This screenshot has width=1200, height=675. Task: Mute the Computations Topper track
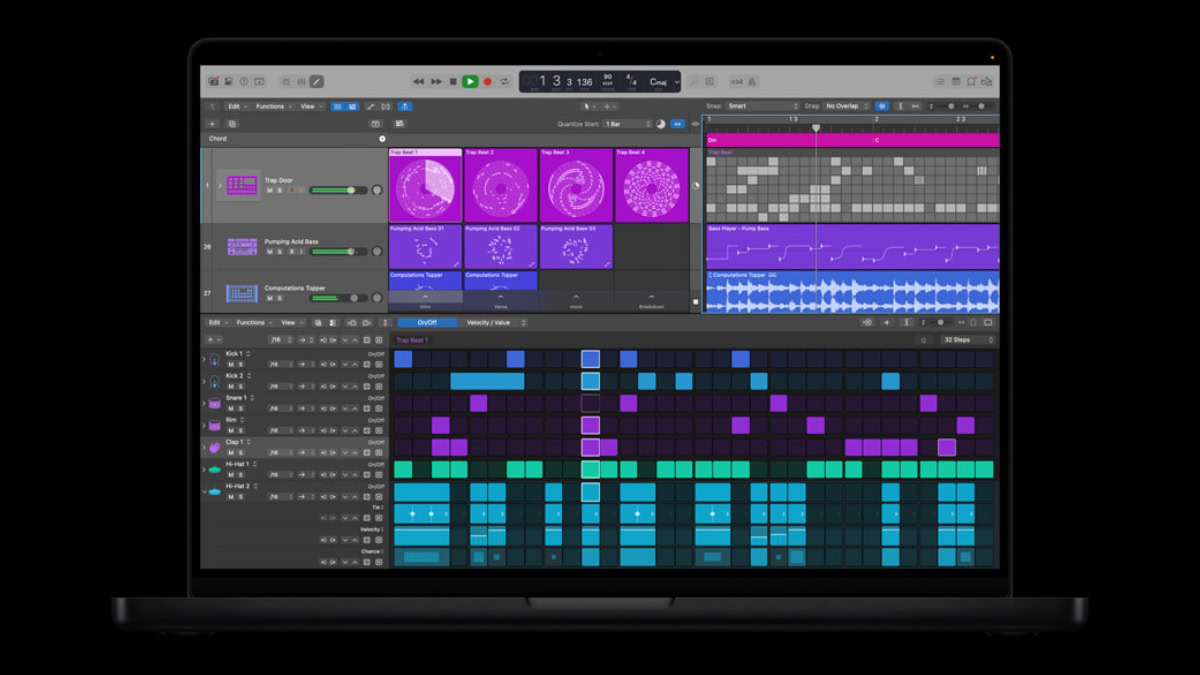tap(269, 298)
